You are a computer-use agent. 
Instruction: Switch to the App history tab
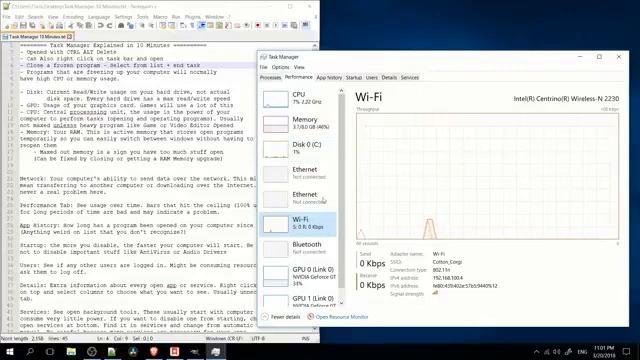pos(329,78)
